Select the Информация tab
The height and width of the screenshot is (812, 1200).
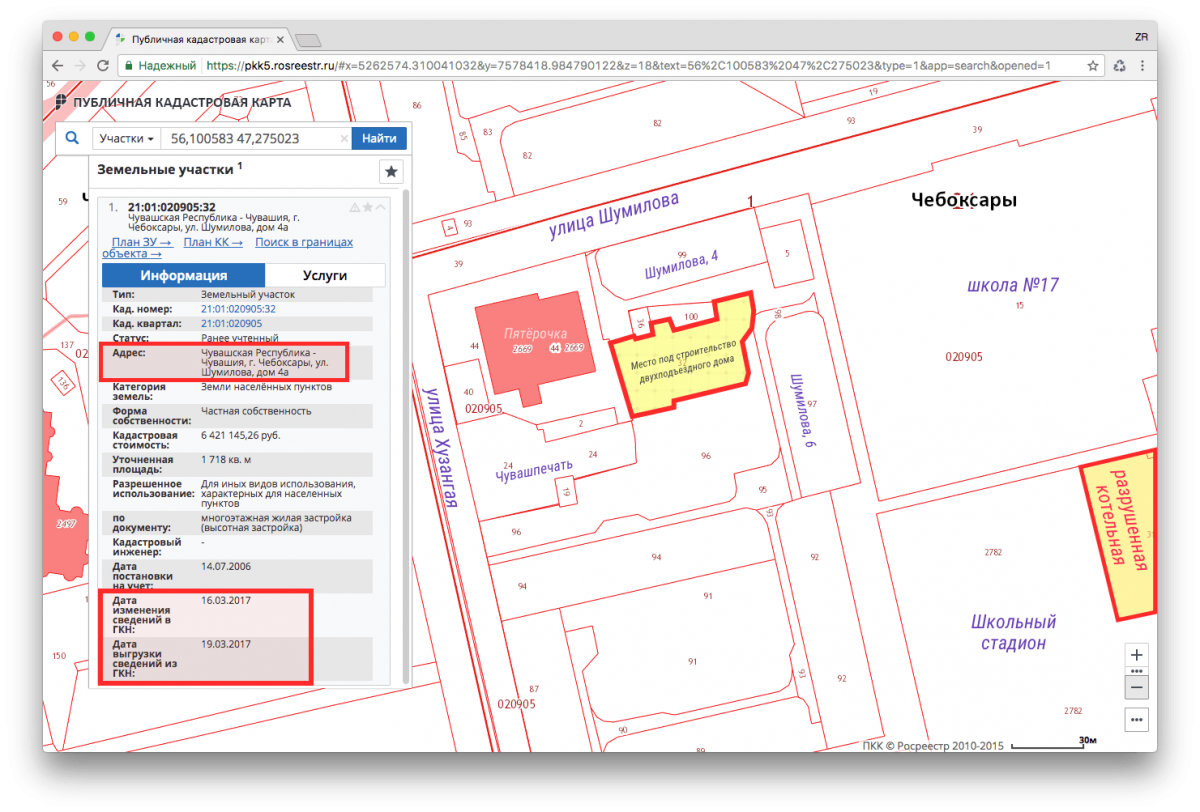[183, 275]
